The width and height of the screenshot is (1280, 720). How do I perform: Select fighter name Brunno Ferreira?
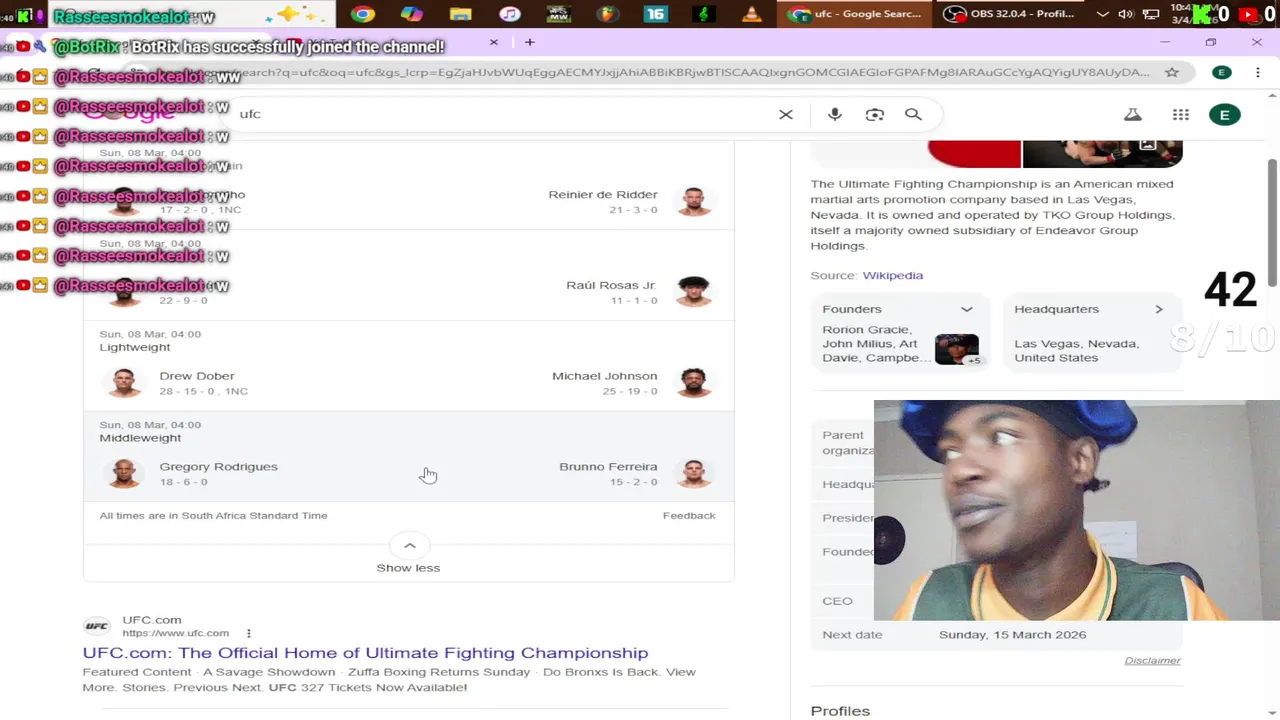pyautogui.click(x=608, y=466)
